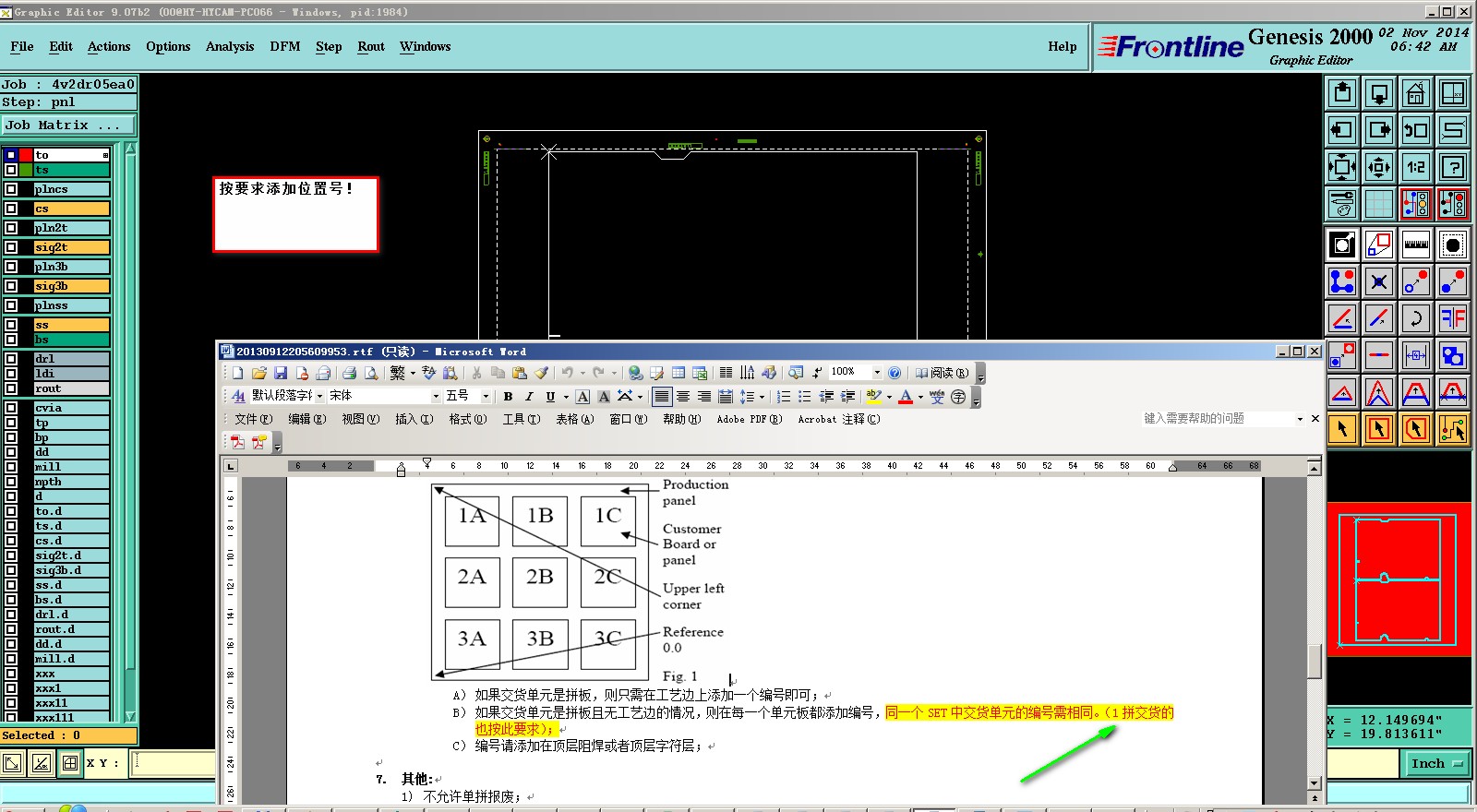
Task: Open the font size 五号 dropdown
Action: pos(486,396)
